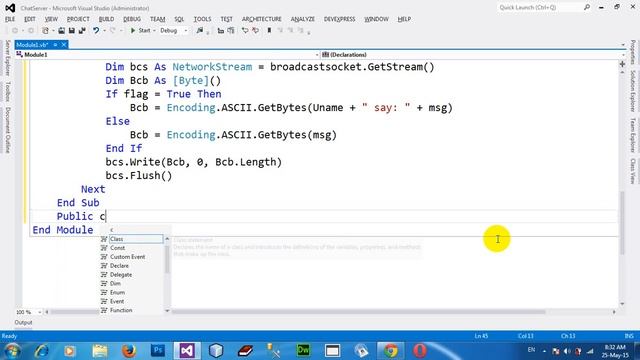Open the PROJECT menu
This screenshot has height=360, width=640.
point(78,19)
